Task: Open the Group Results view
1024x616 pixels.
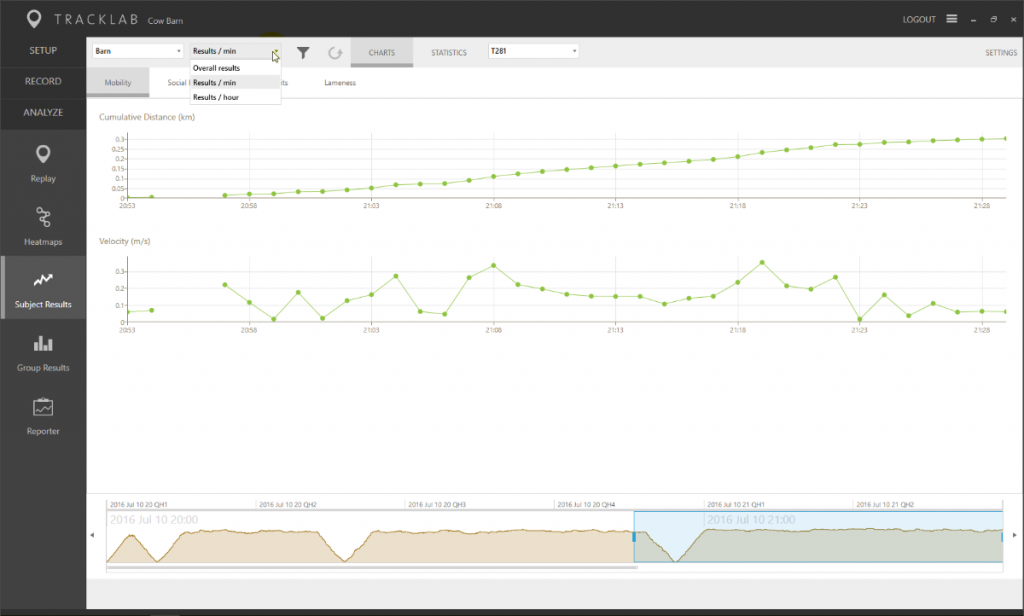Action: coord(42,351)
